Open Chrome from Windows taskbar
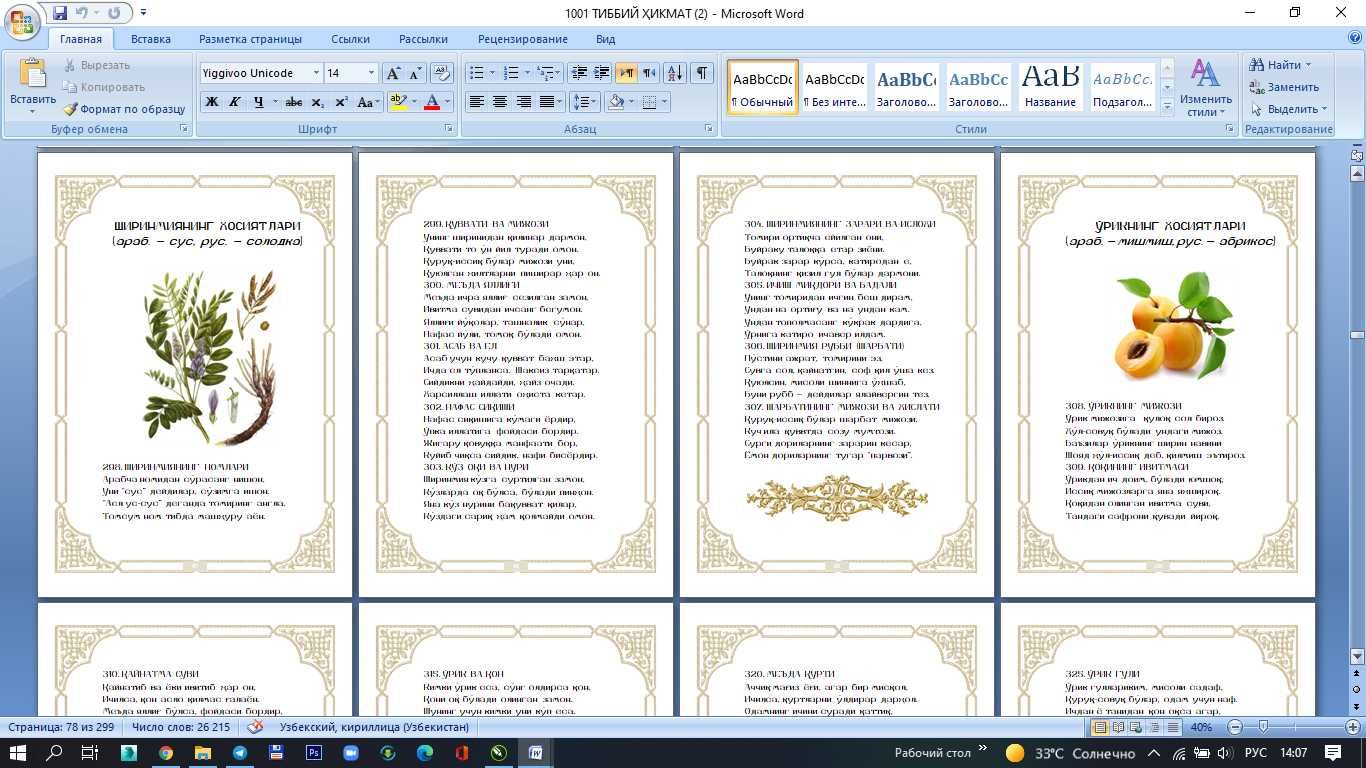Viewport: 1366px width, 768px height. pyautogui.click(x=165, y=753)
